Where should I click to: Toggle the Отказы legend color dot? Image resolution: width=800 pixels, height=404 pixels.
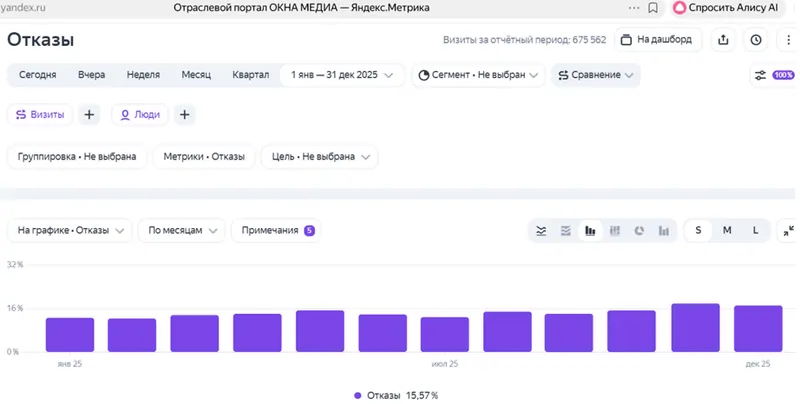(x=358, y=395)
